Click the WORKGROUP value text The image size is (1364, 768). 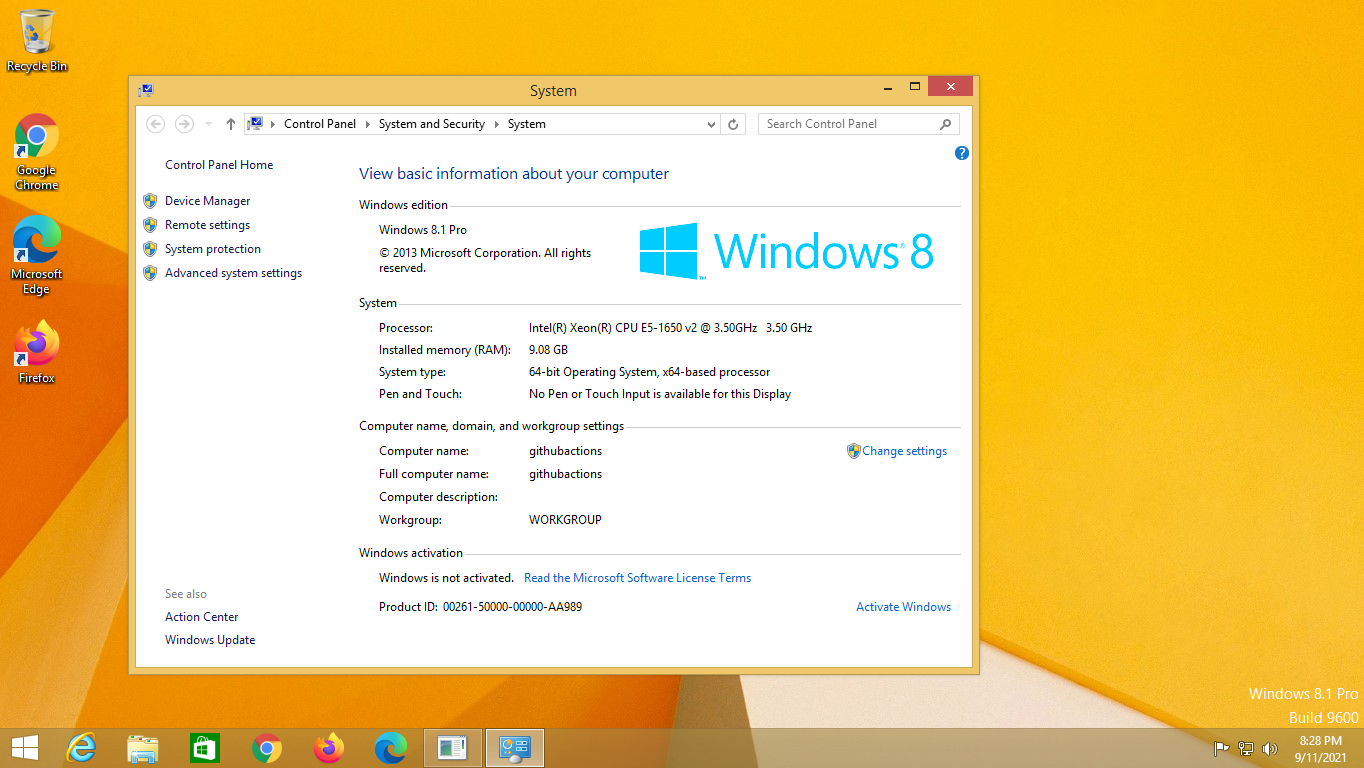coord(565,520)
